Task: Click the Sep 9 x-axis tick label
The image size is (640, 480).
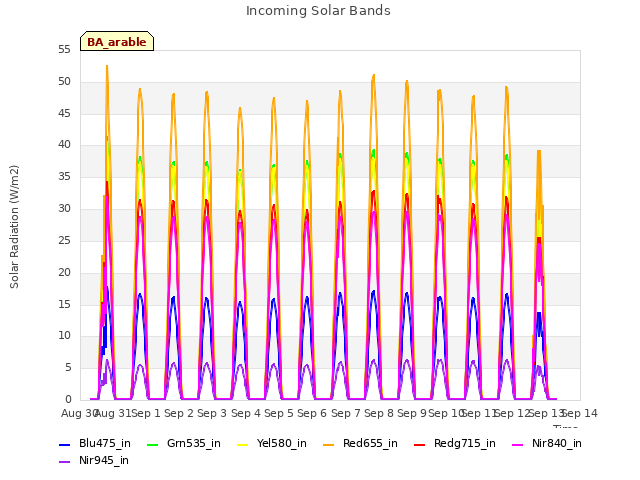Action: (412, 413)
